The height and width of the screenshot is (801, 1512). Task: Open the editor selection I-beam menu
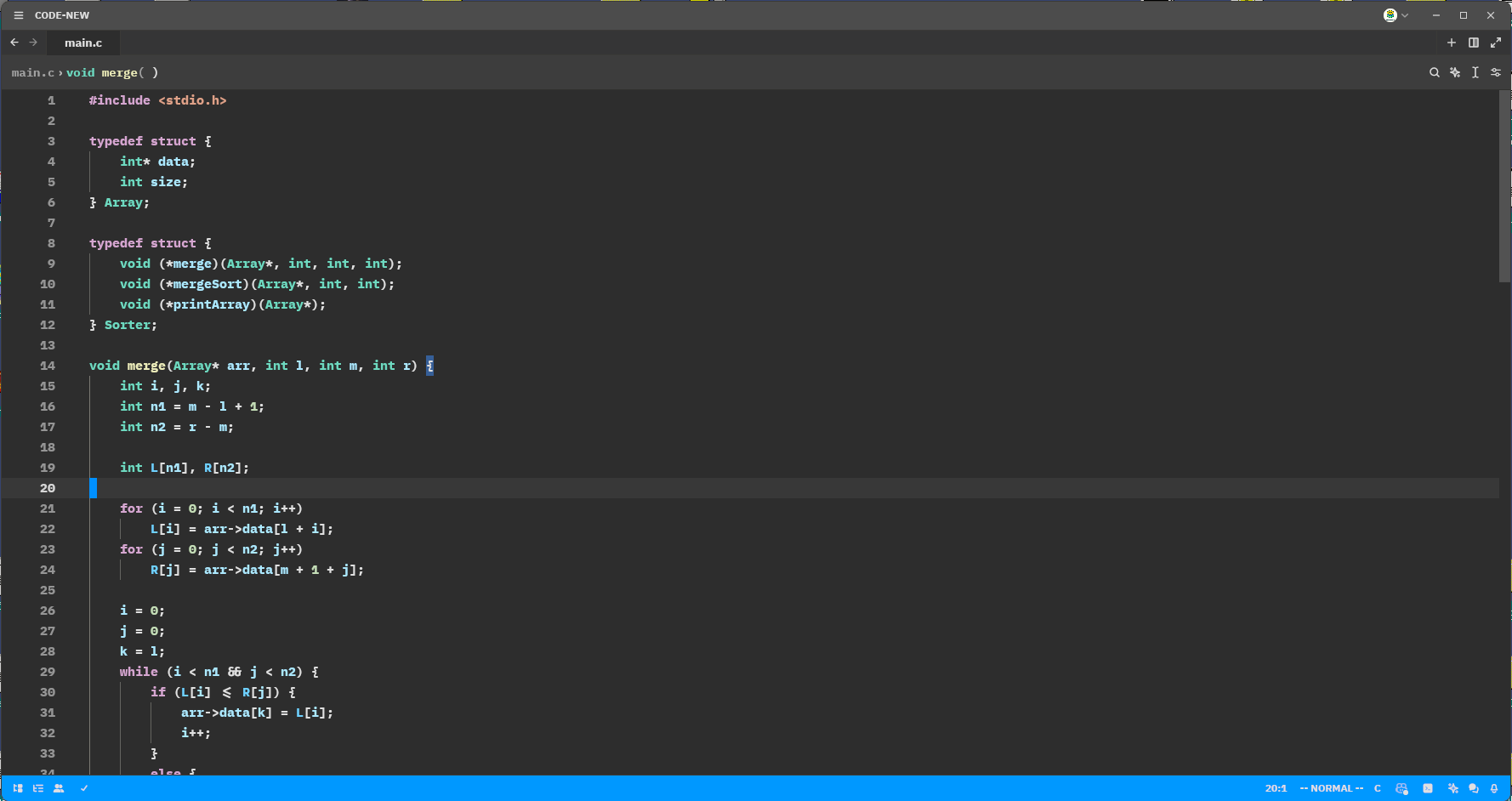tap(1475, 72)
